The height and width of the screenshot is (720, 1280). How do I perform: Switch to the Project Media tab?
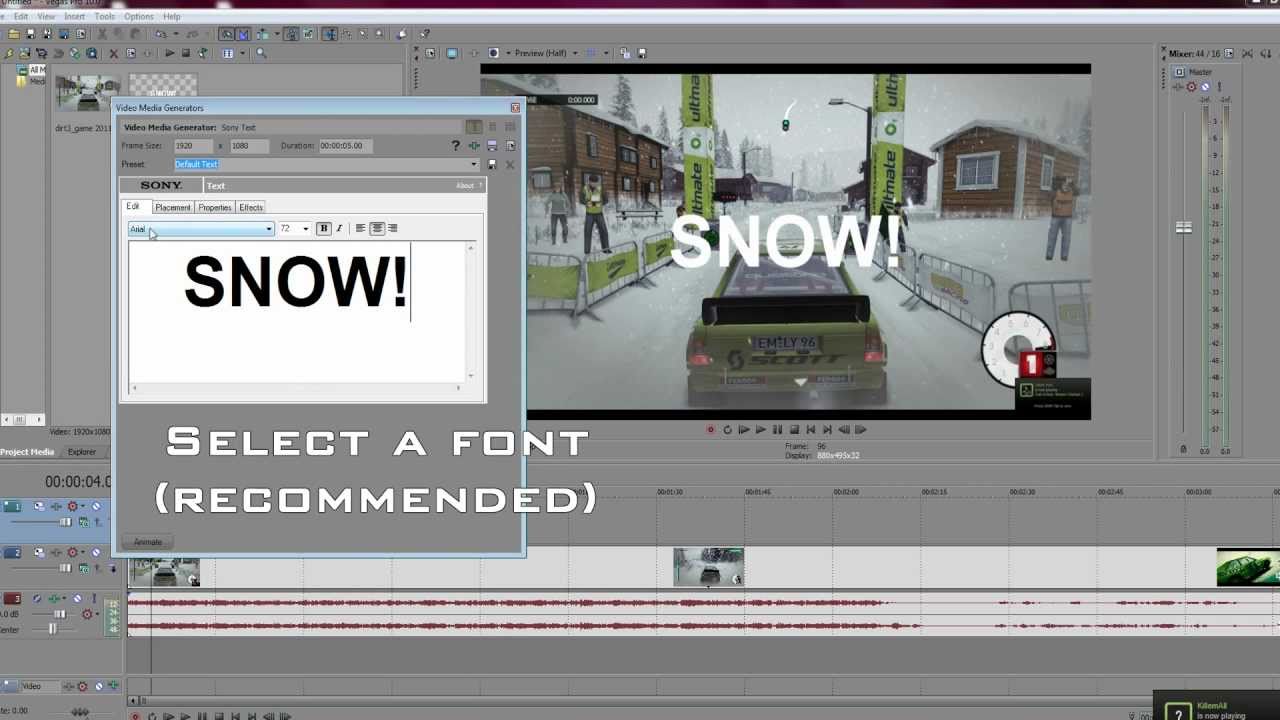[x=28, y=452]
